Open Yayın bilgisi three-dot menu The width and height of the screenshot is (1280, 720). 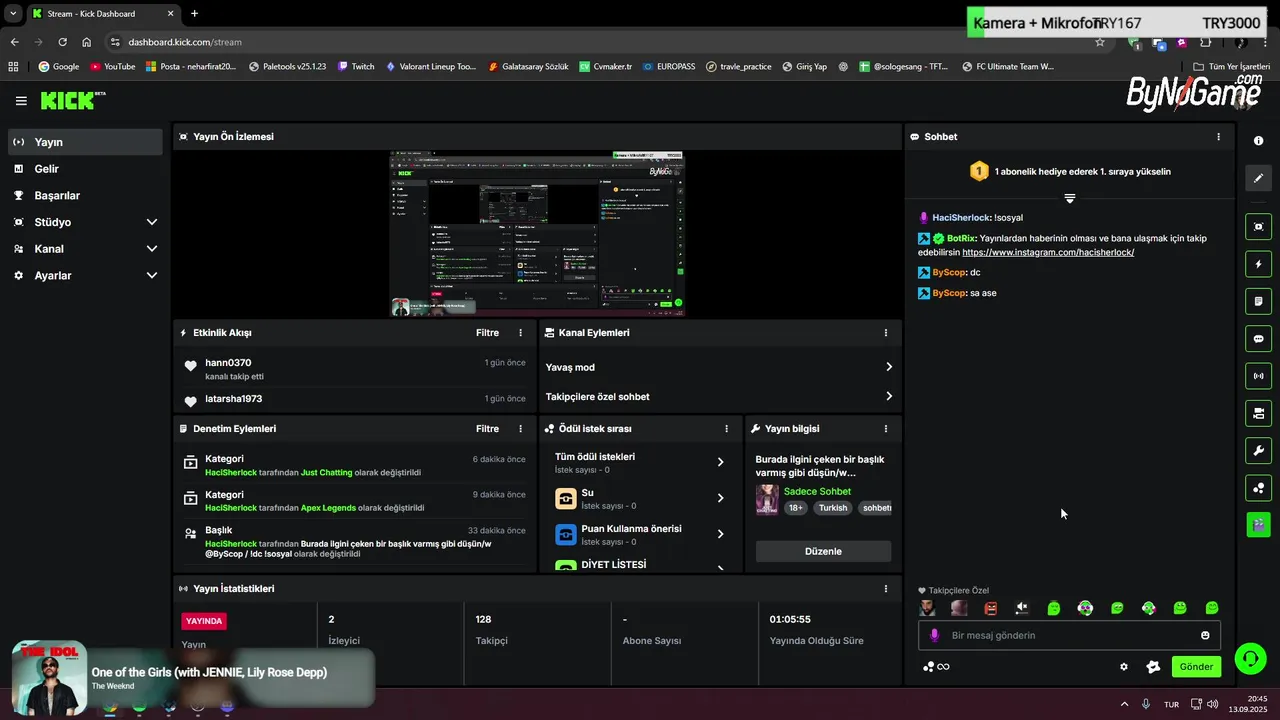(x=885, y=429)
